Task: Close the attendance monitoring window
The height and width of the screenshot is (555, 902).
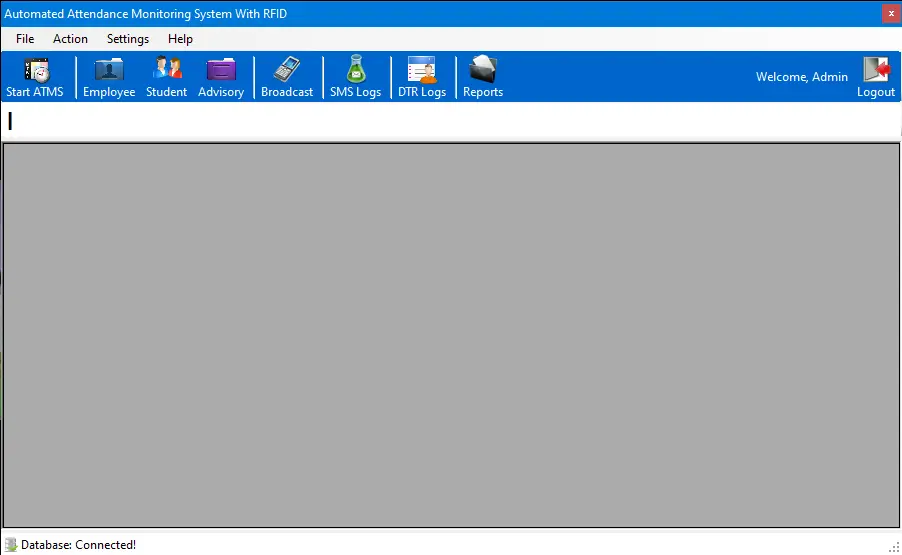Action: click(x=891, y=13)
